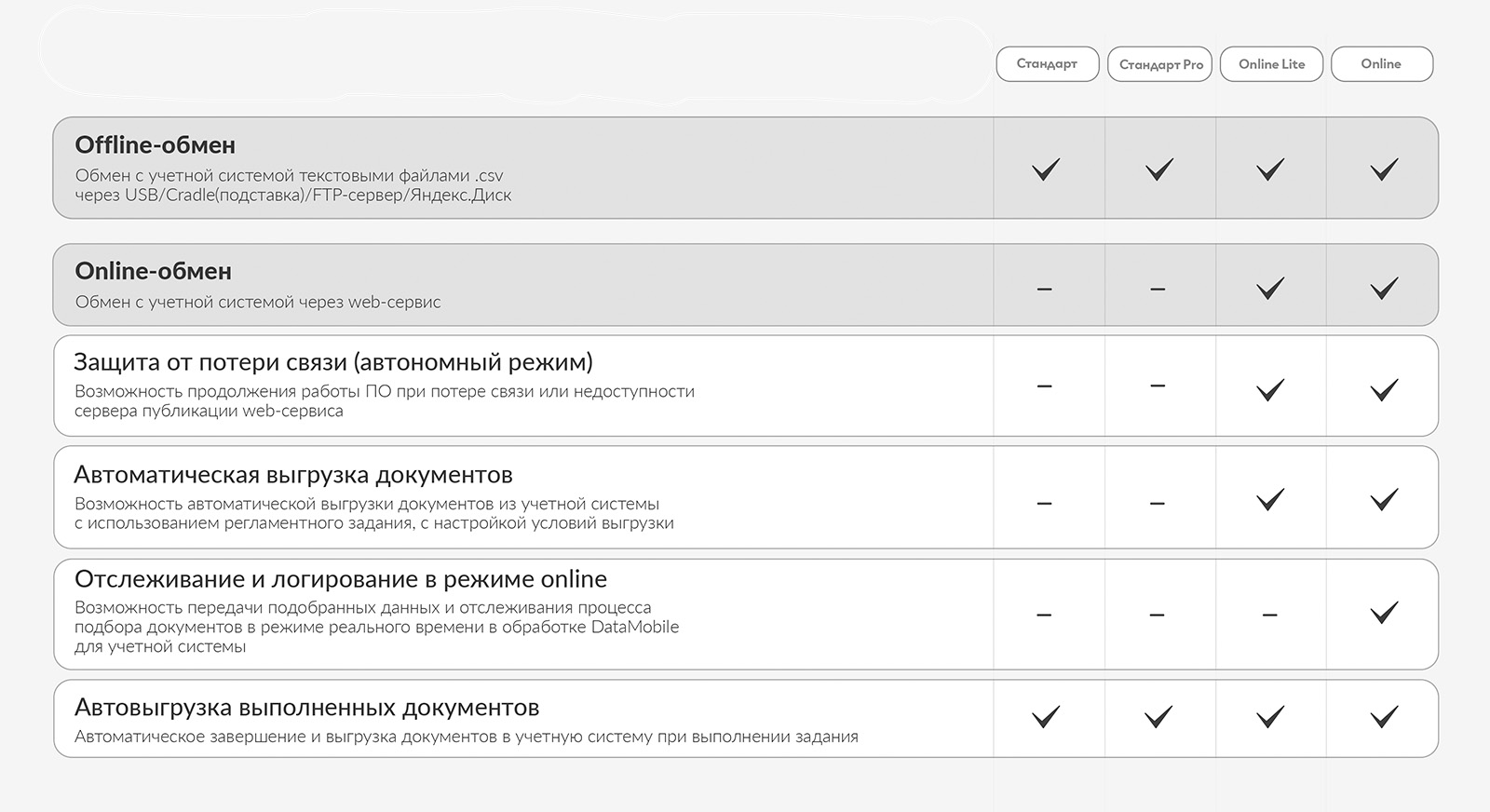
Task: Click the Online-обмен row heading
Action: point(153,271)
